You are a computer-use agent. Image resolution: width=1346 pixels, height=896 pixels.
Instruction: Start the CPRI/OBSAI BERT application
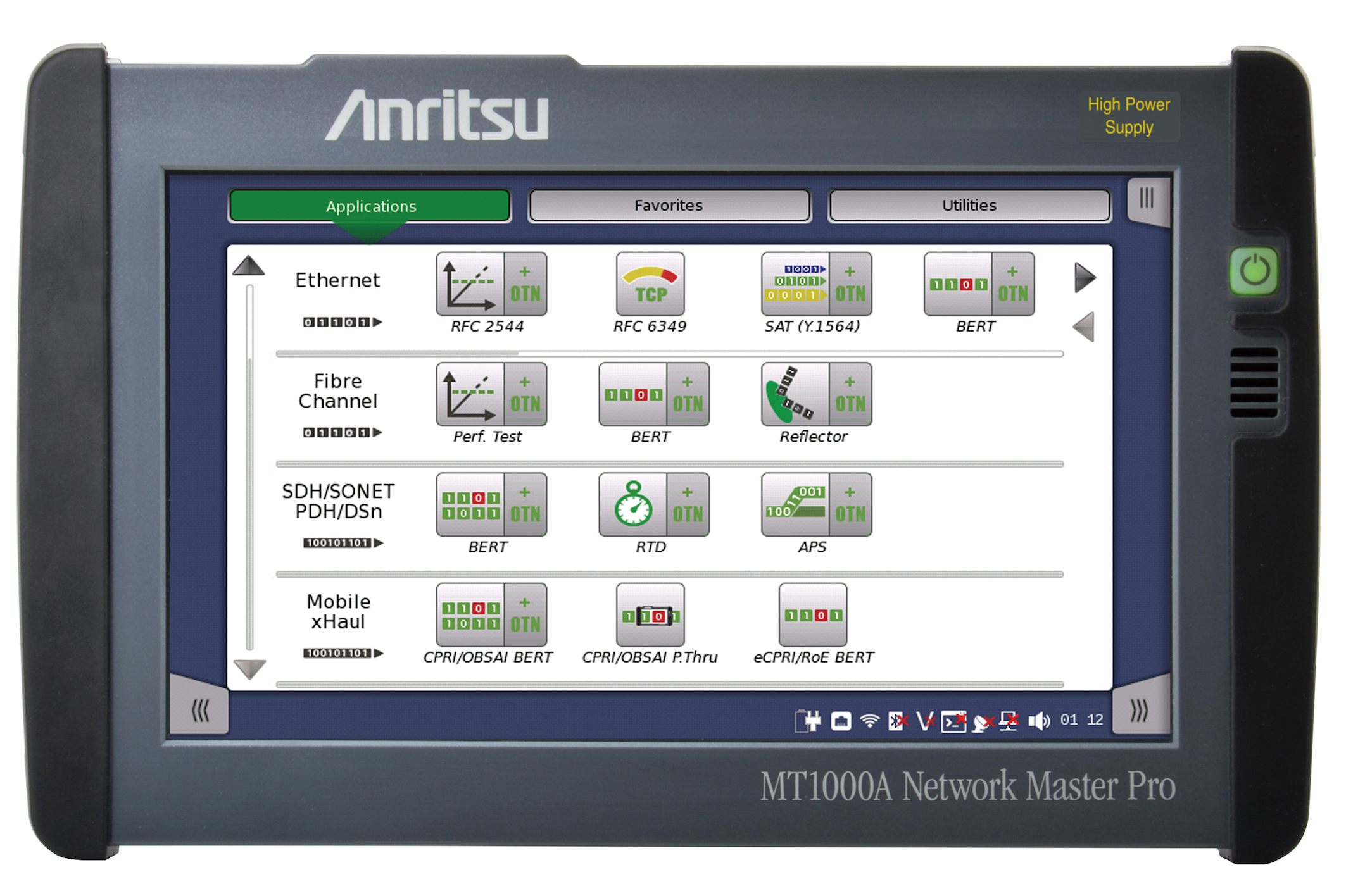pyautogui.click(x=472, y=615)
